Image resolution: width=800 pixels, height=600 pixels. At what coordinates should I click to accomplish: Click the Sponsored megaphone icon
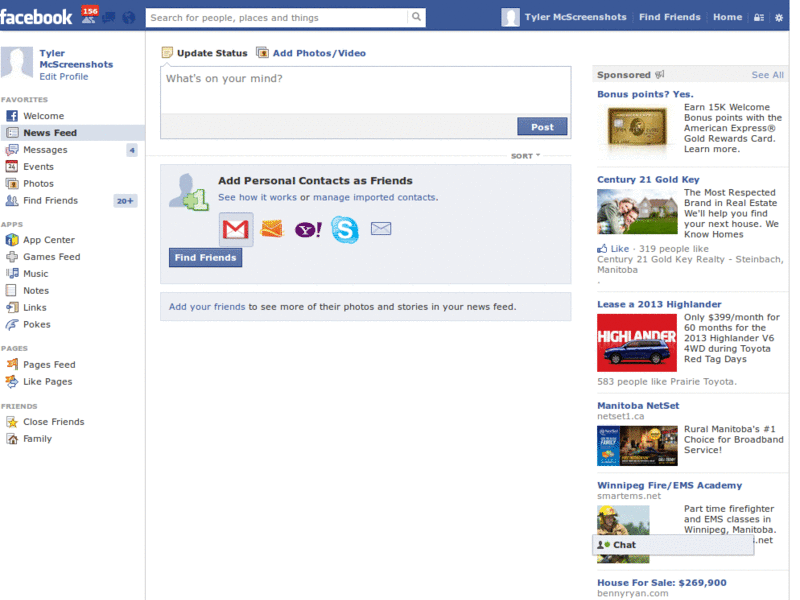(x=660, y=74)
